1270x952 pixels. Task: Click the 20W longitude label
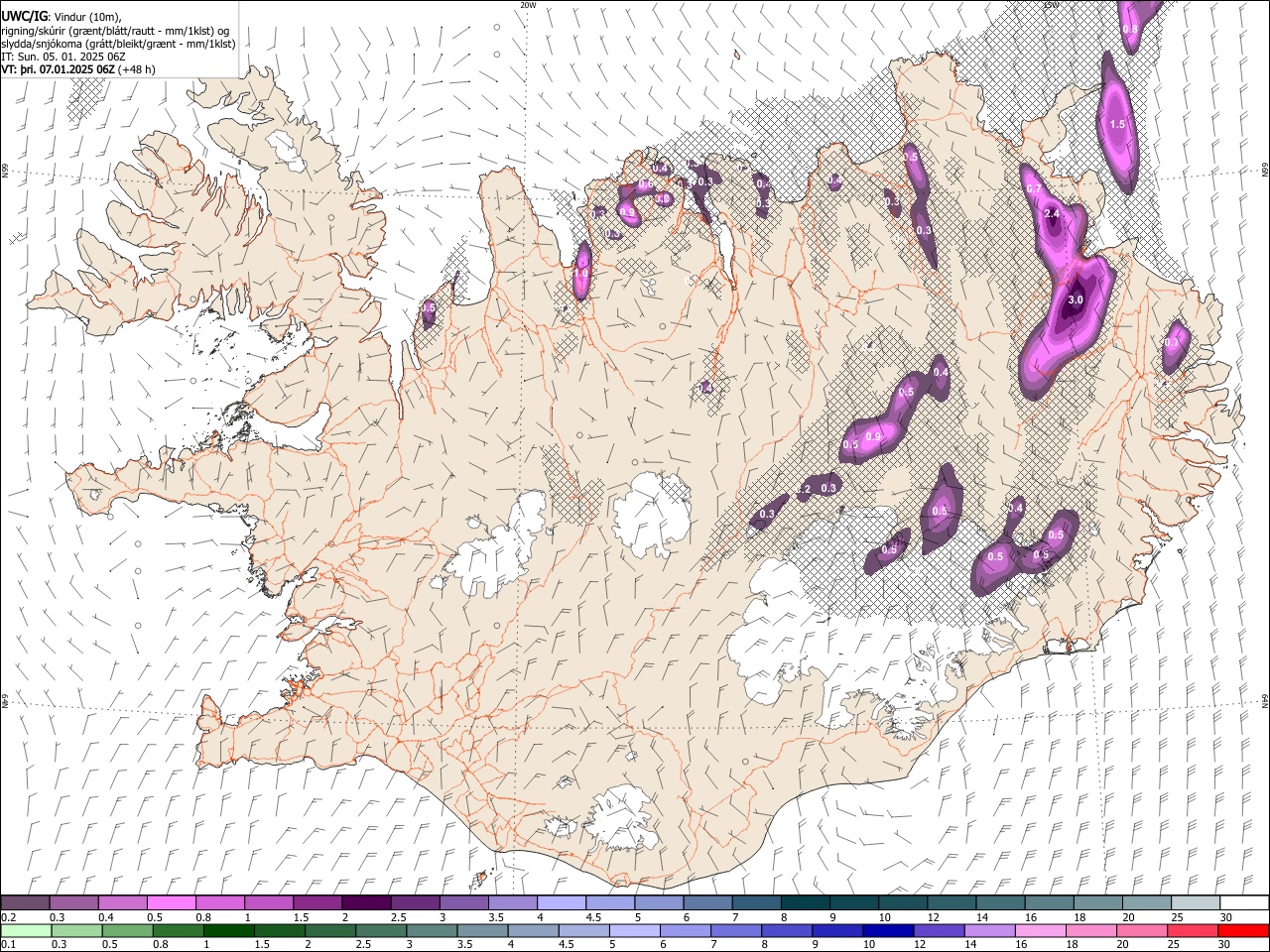point(528,5)
